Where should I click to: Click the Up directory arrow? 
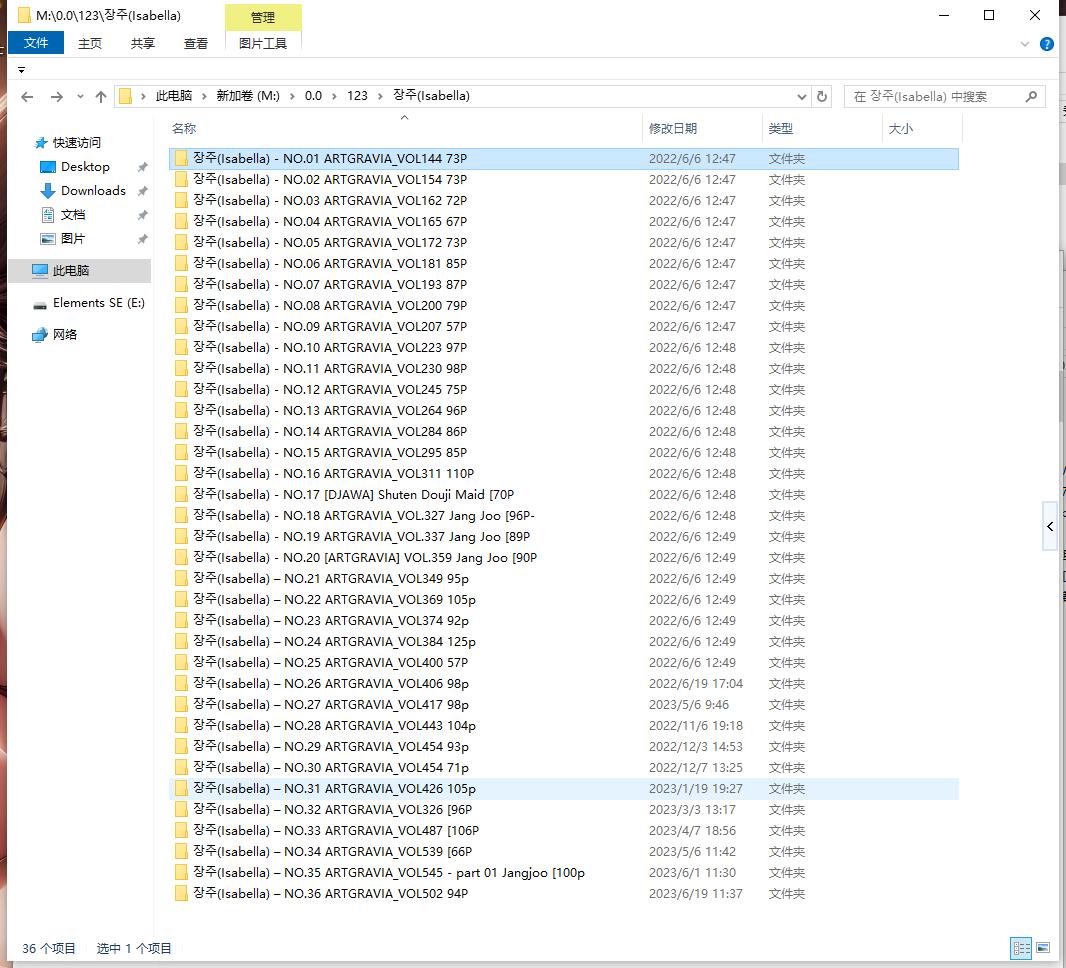(x=101, y=97)
